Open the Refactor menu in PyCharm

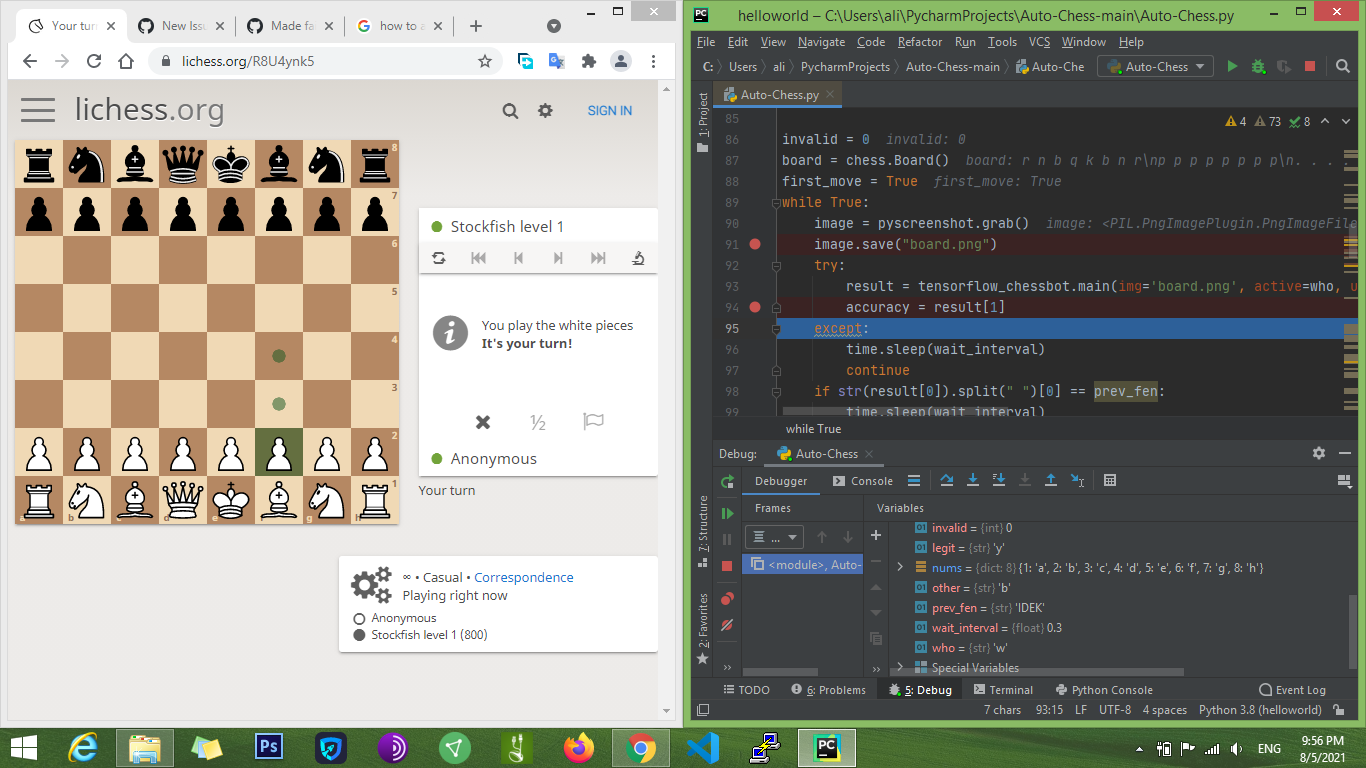919,42
